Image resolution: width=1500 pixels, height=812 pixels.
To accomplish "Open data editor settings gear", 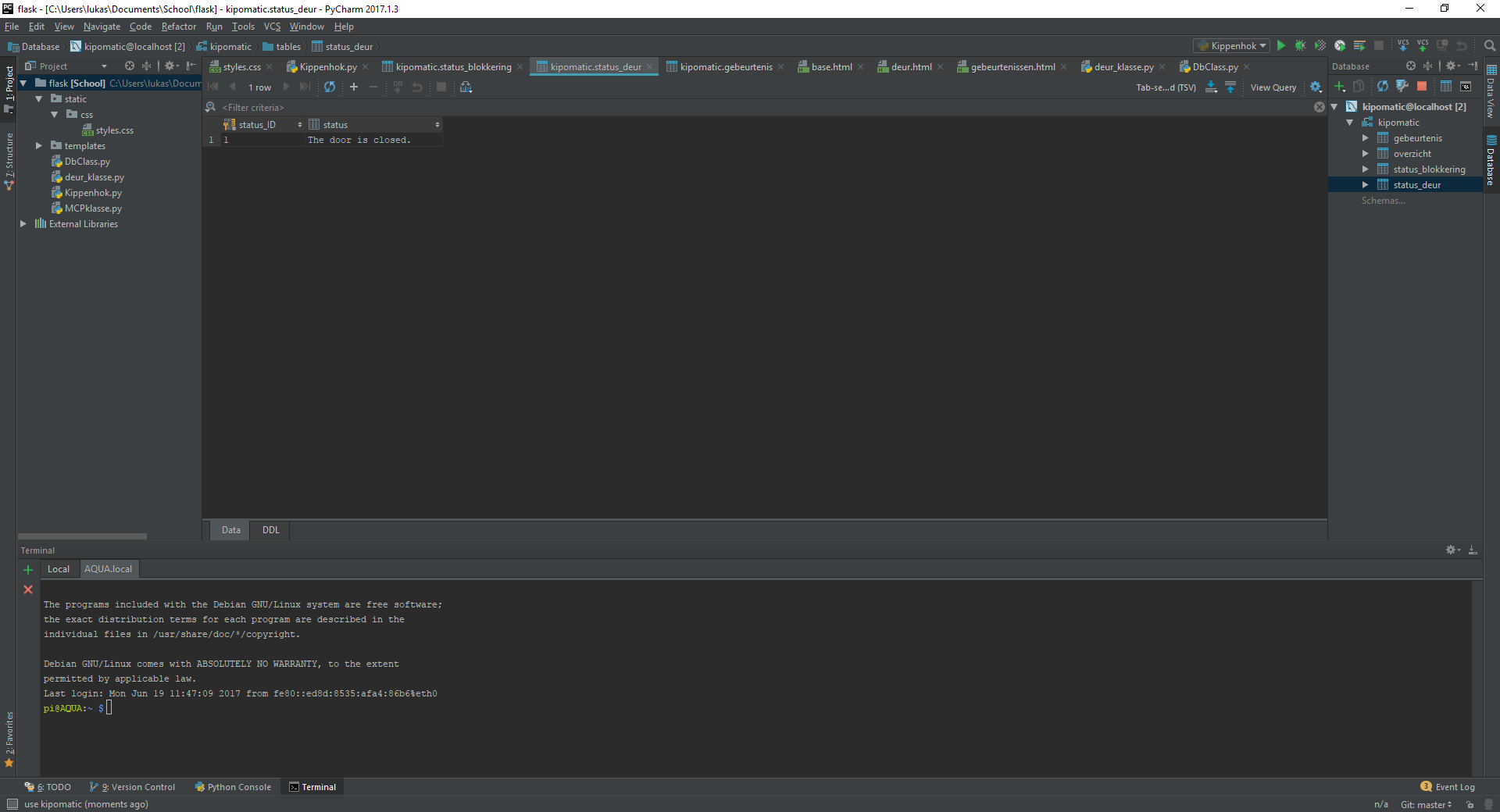I will click(1316, 87).
